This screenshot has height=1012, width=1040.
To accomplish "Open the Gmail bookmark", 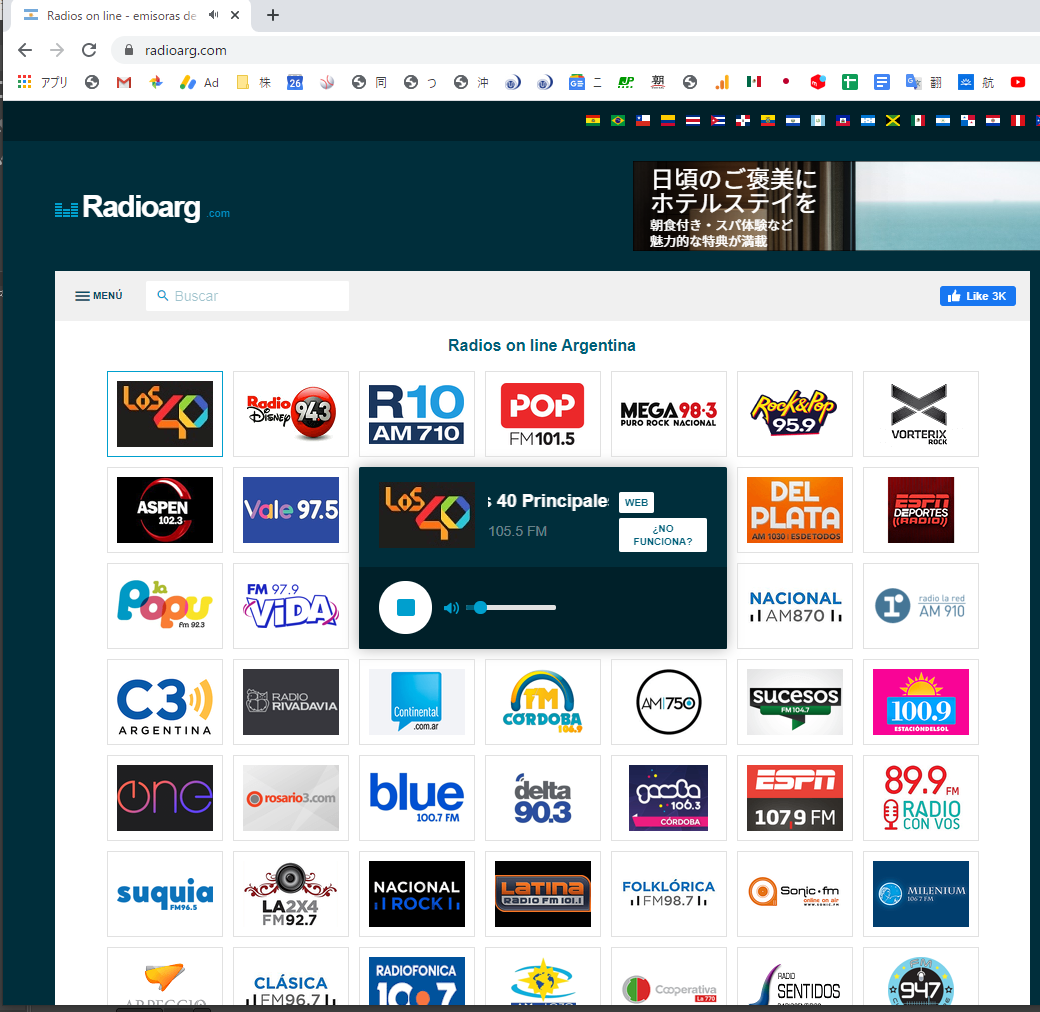I will click(x=124, y=82).
